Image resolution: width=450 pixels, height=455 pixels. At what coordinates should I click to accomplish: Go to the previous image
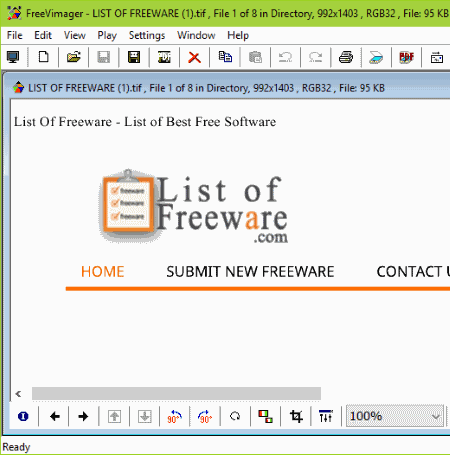tap(55, 416)
